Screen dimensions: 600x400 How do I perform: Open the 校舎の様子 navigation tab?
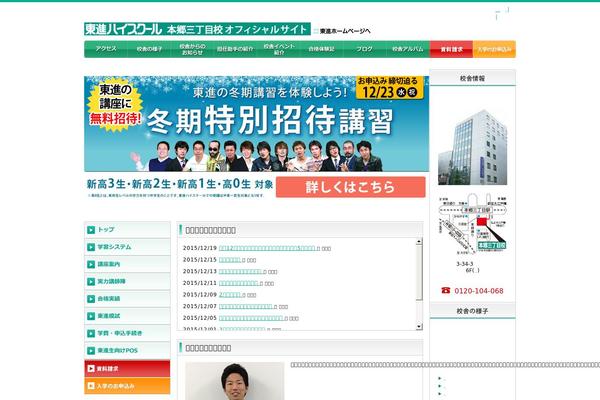149,49
